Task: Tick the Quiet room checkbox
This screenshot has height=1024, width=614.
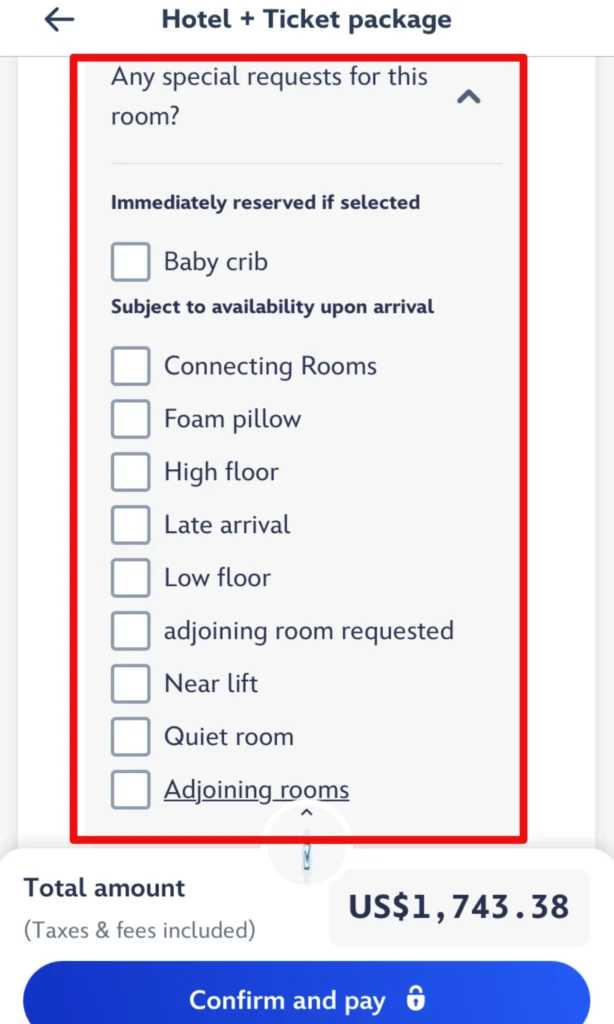Action: pyautogui.click(x=130, y=737)
